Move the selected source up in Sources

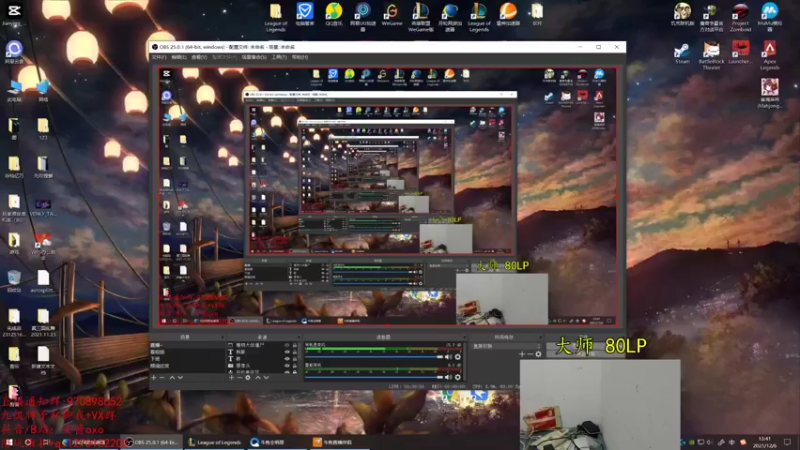click(x=258, y=378)
